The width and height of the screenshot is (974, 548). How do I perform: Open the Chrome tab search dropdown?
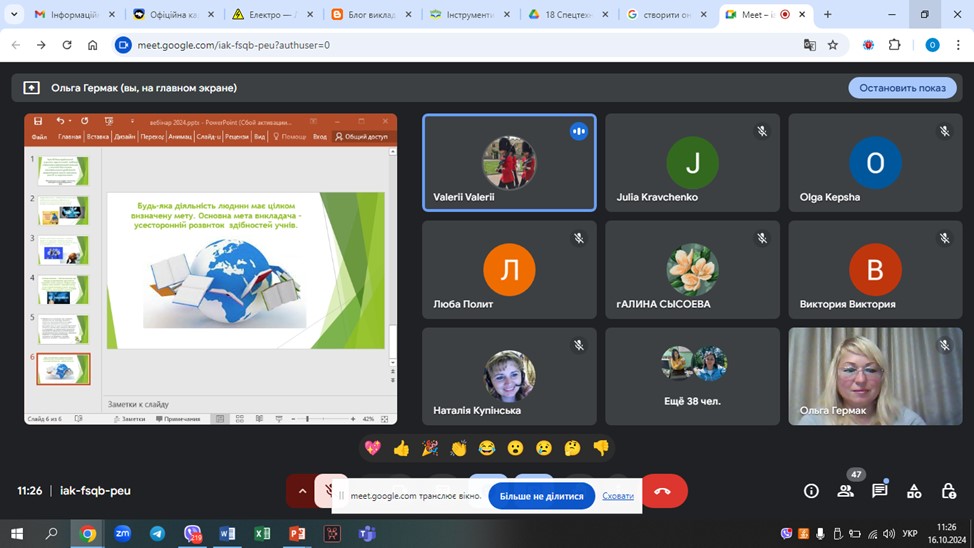point(14,15)
